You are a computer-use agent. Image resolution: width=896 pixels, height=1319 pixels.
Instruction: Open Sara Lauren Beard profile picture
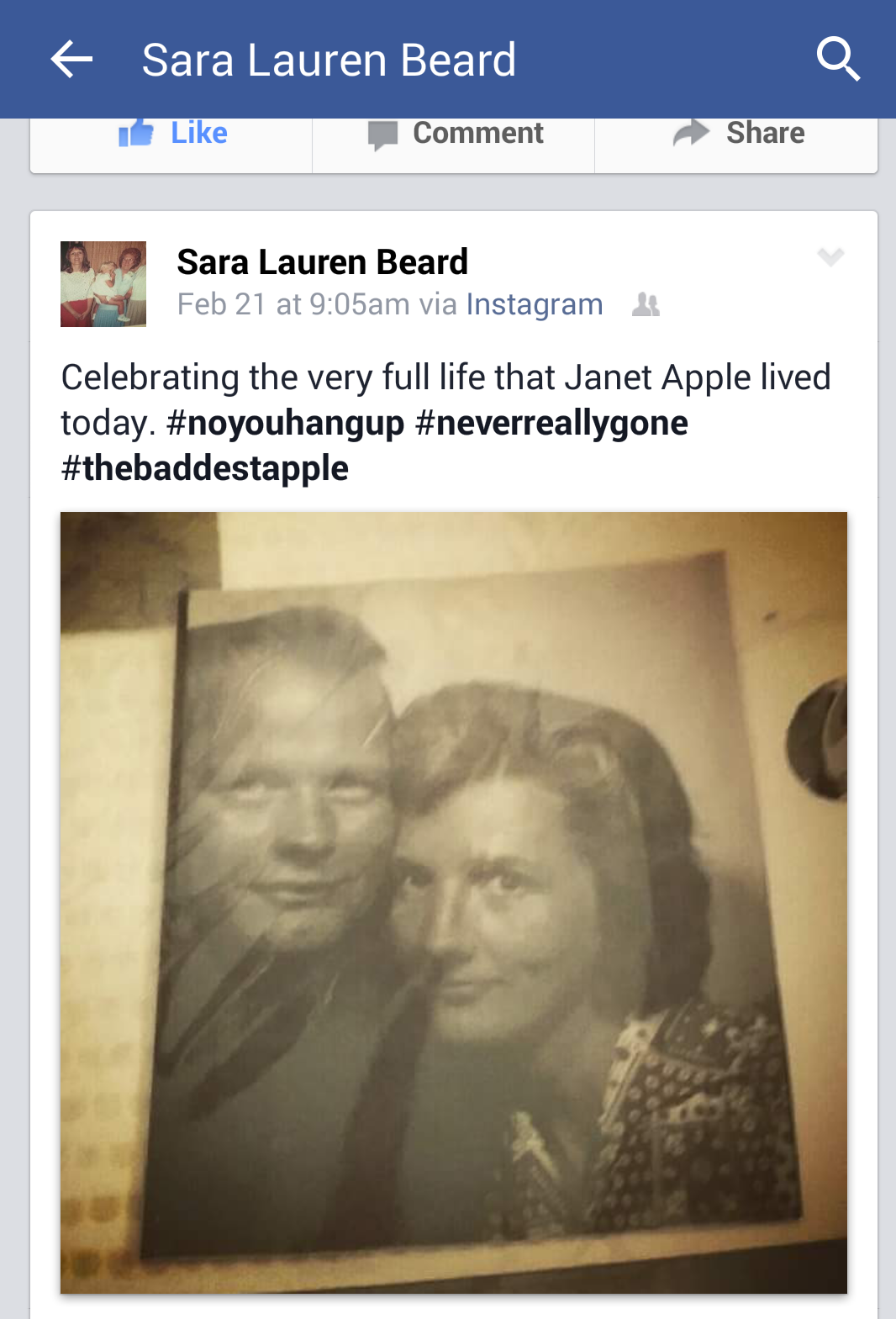pyautogui.click(x=103, y=284)
